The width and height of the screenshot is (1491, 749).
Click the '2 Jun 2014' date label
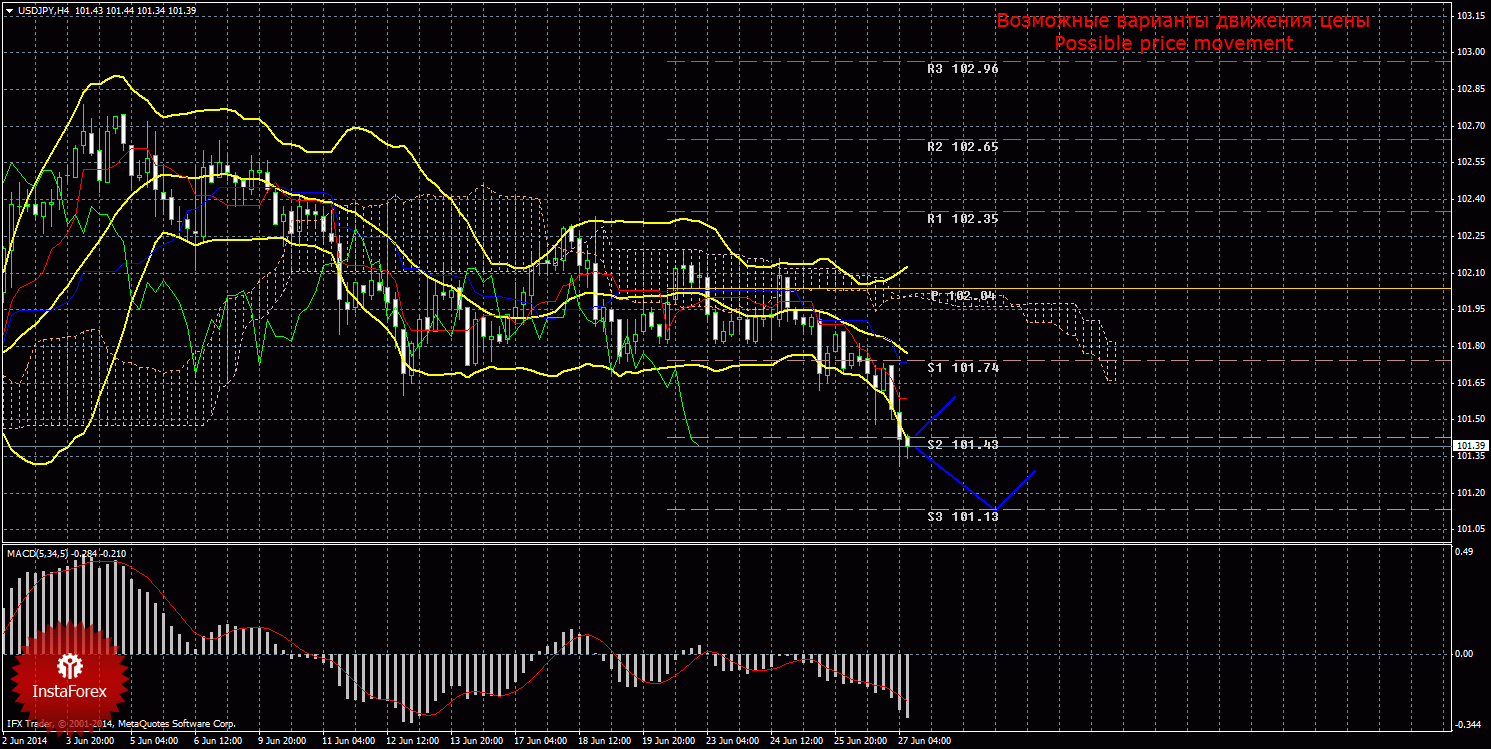pyautogui.click(x=27, y=741)
